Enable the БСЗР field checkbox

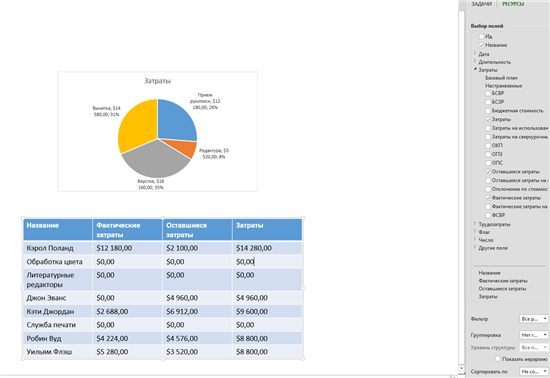[488, 102]
